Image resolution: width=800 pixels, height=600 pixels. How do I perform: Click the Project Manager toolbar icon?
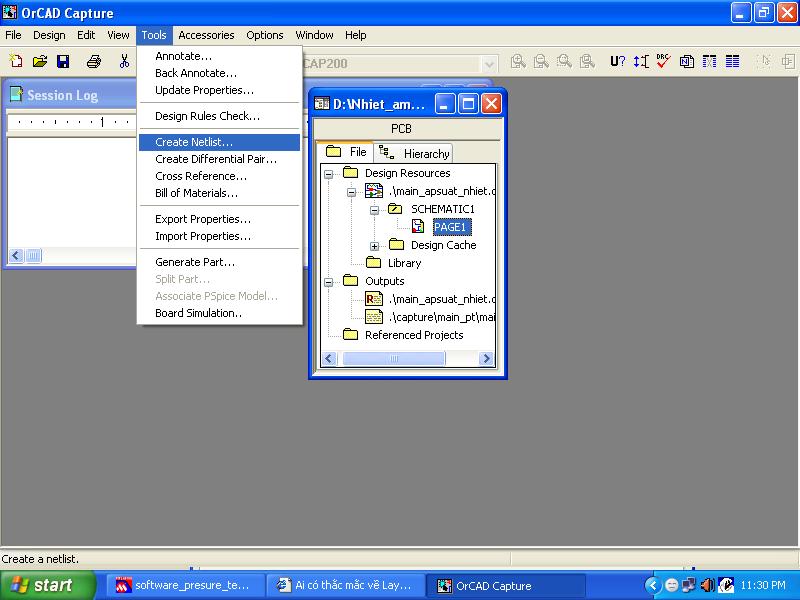788,62
